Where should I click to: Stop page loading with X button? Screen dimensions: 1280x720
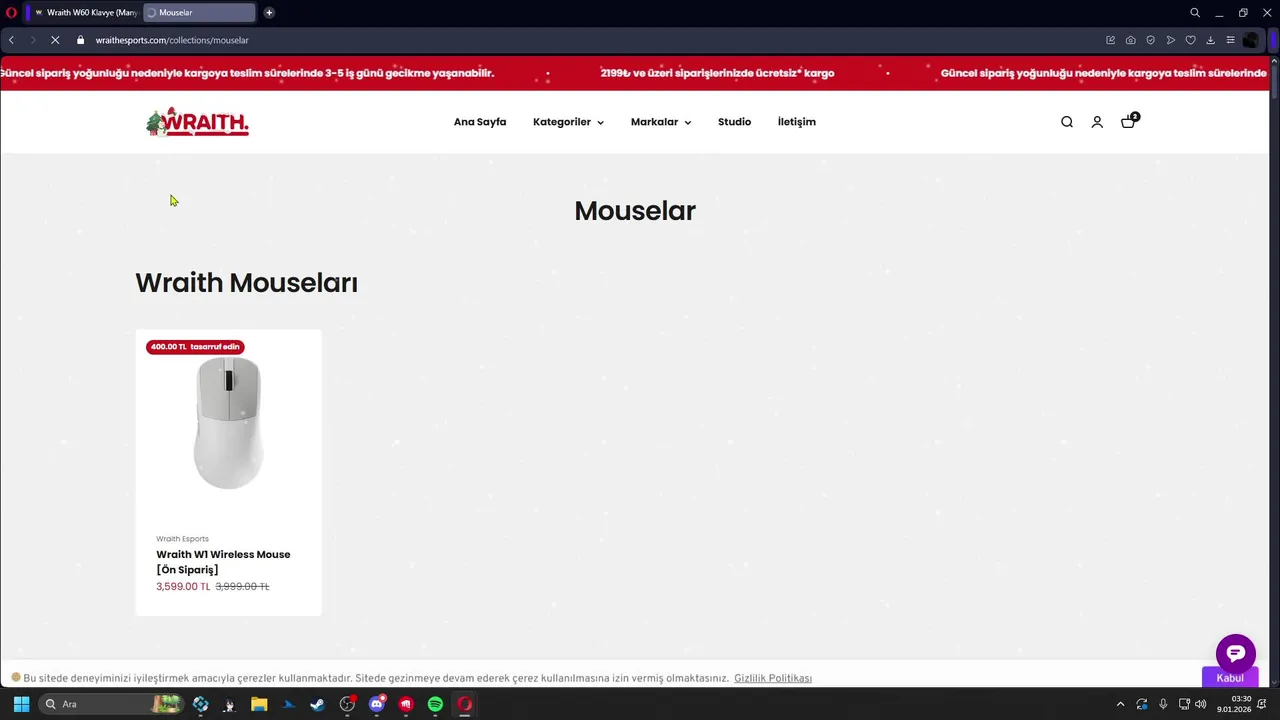click(55, 40)
